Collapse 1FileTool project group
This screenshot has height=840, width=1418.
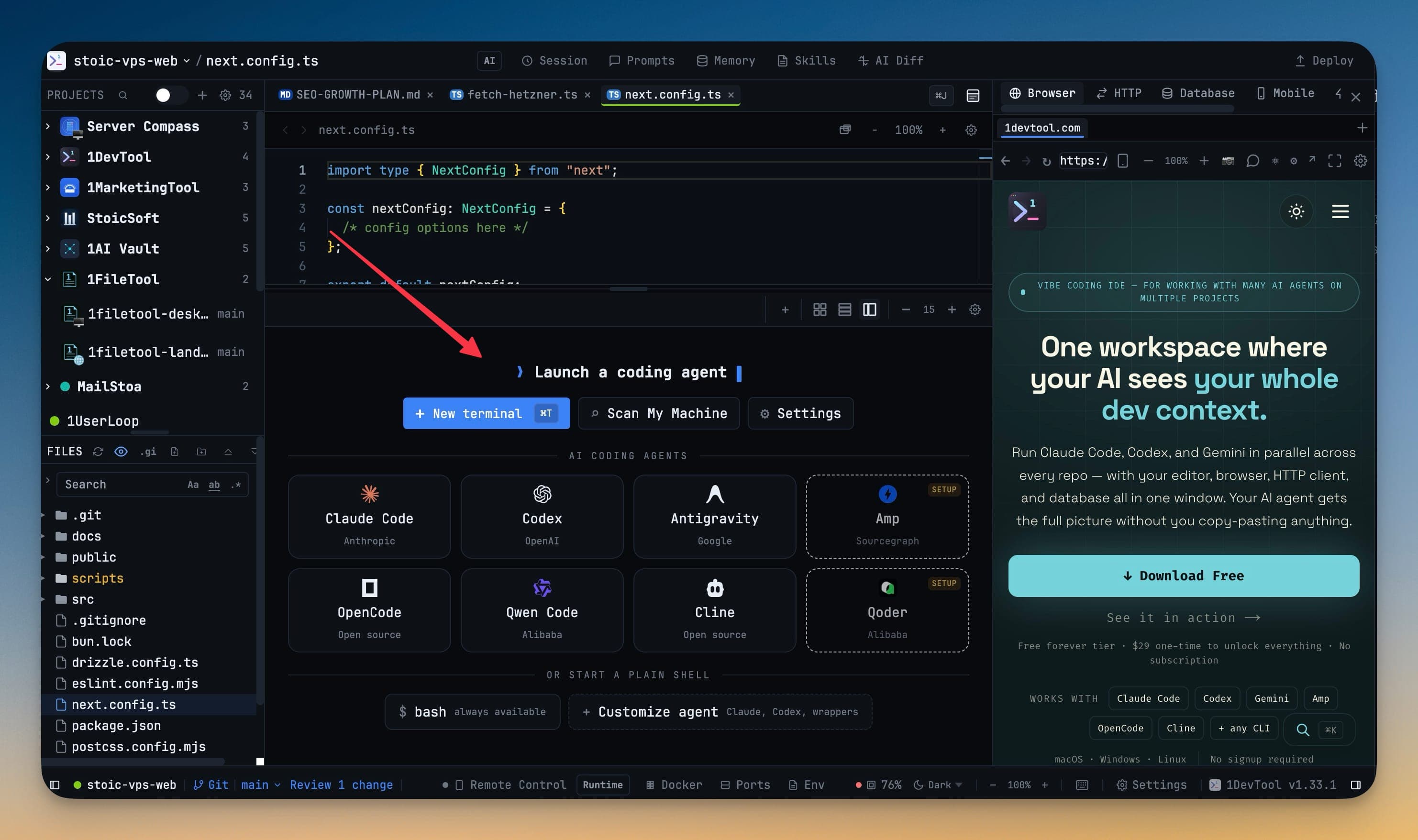48,279
